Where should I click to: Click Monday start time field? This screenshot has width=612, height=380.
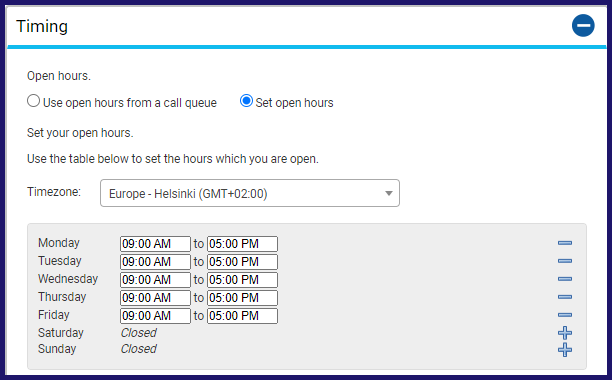pos(155,244)
